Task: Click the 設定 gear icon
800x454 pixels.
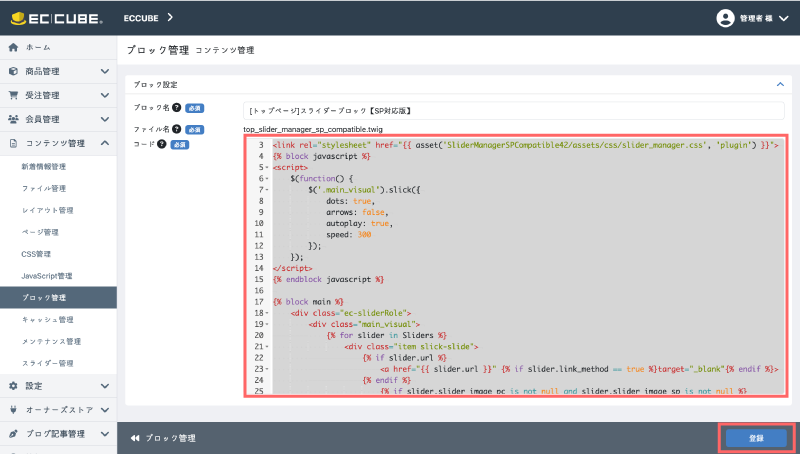Action: (x=13, y=386)
